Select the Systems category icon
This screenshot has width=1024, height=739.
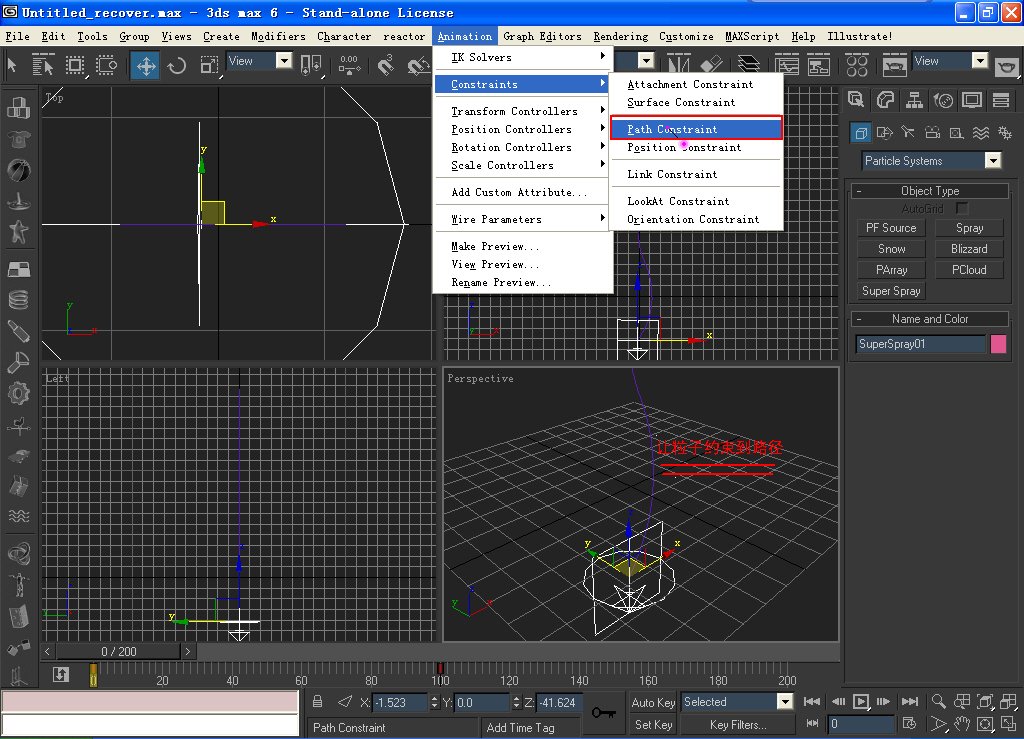1005,133
